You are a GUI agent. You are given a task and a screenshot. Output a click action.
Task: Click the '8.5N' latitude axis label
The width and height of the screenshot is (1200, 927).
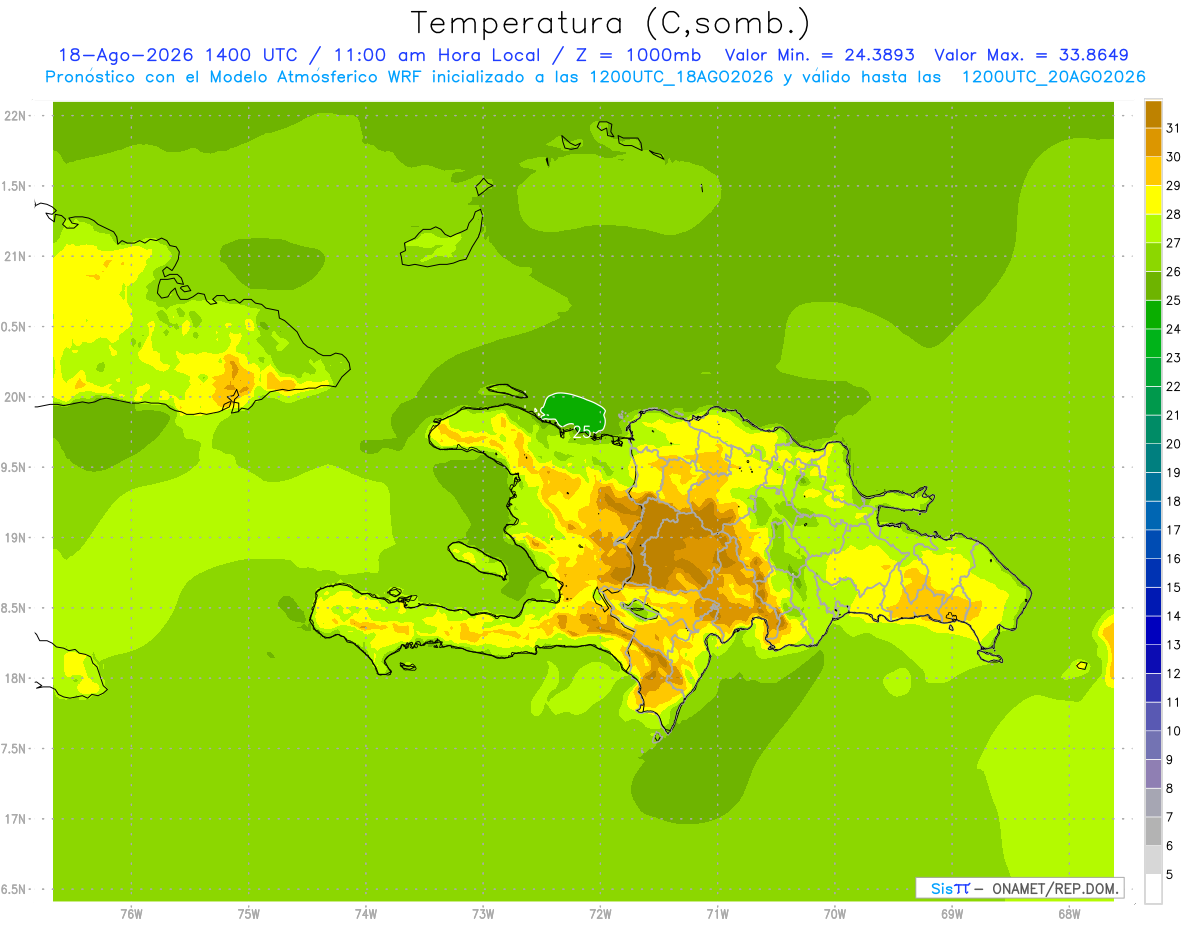click(x=15, y=608)
